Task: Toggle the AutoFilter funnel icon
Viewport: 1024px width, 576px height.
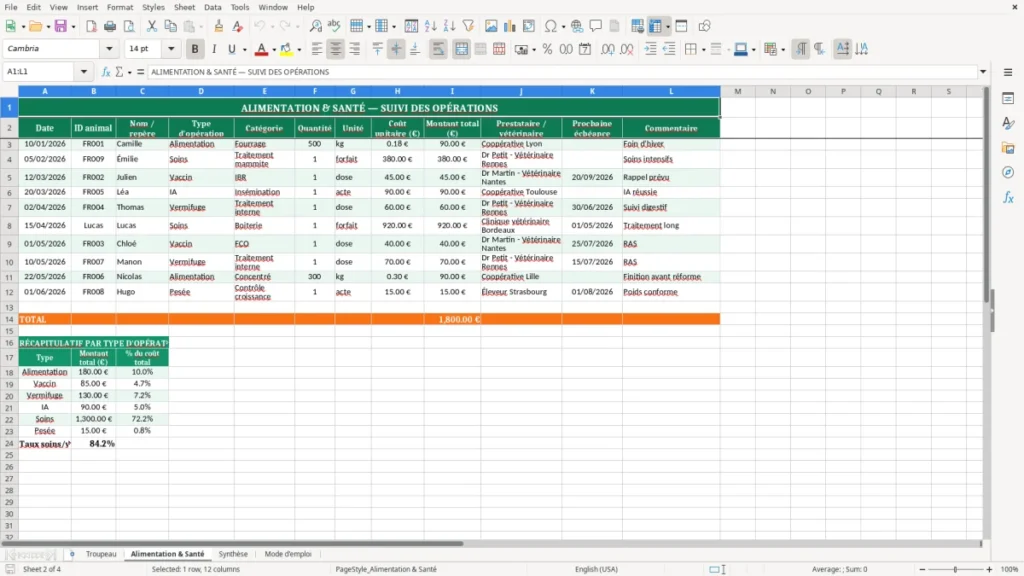Action: 468,26
